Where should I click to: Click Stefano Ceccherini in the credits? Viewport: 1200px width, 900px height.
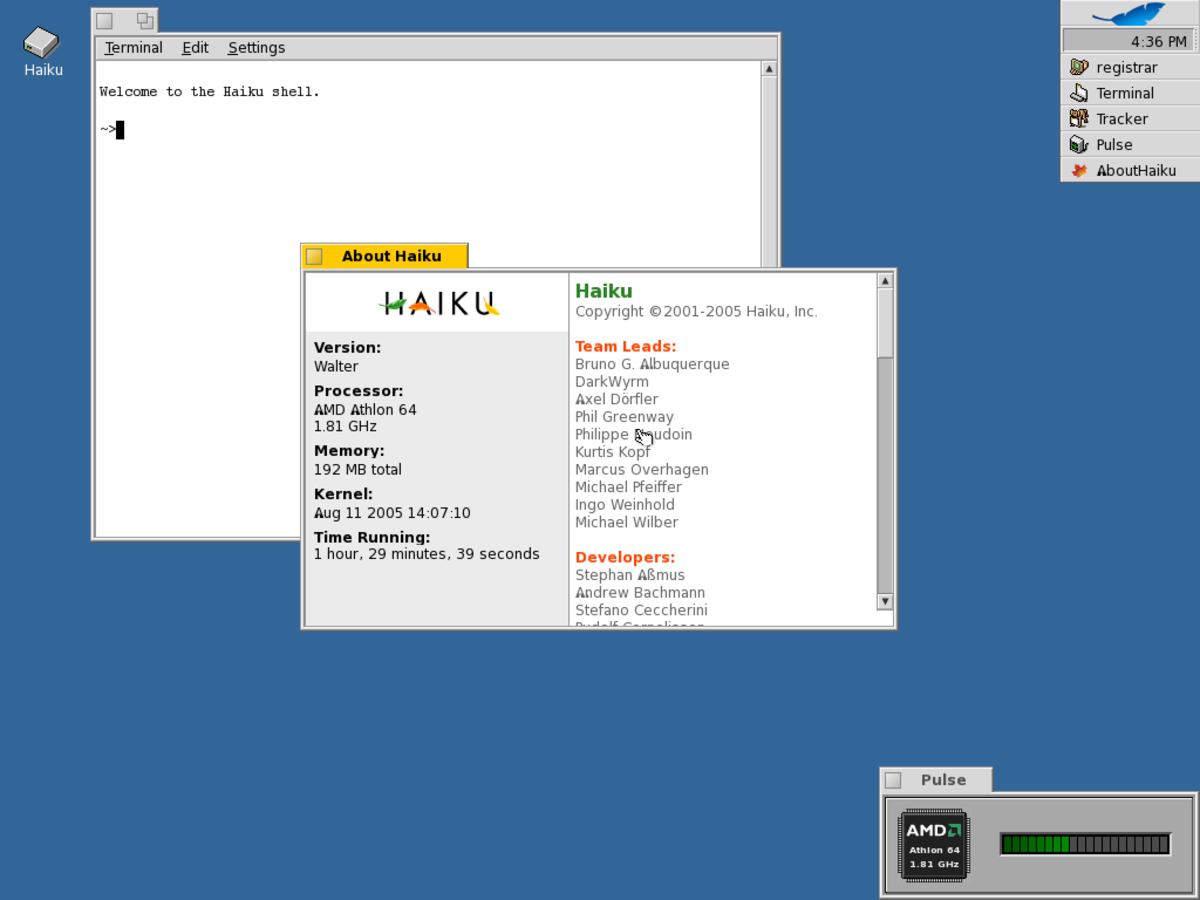[641, 610]
